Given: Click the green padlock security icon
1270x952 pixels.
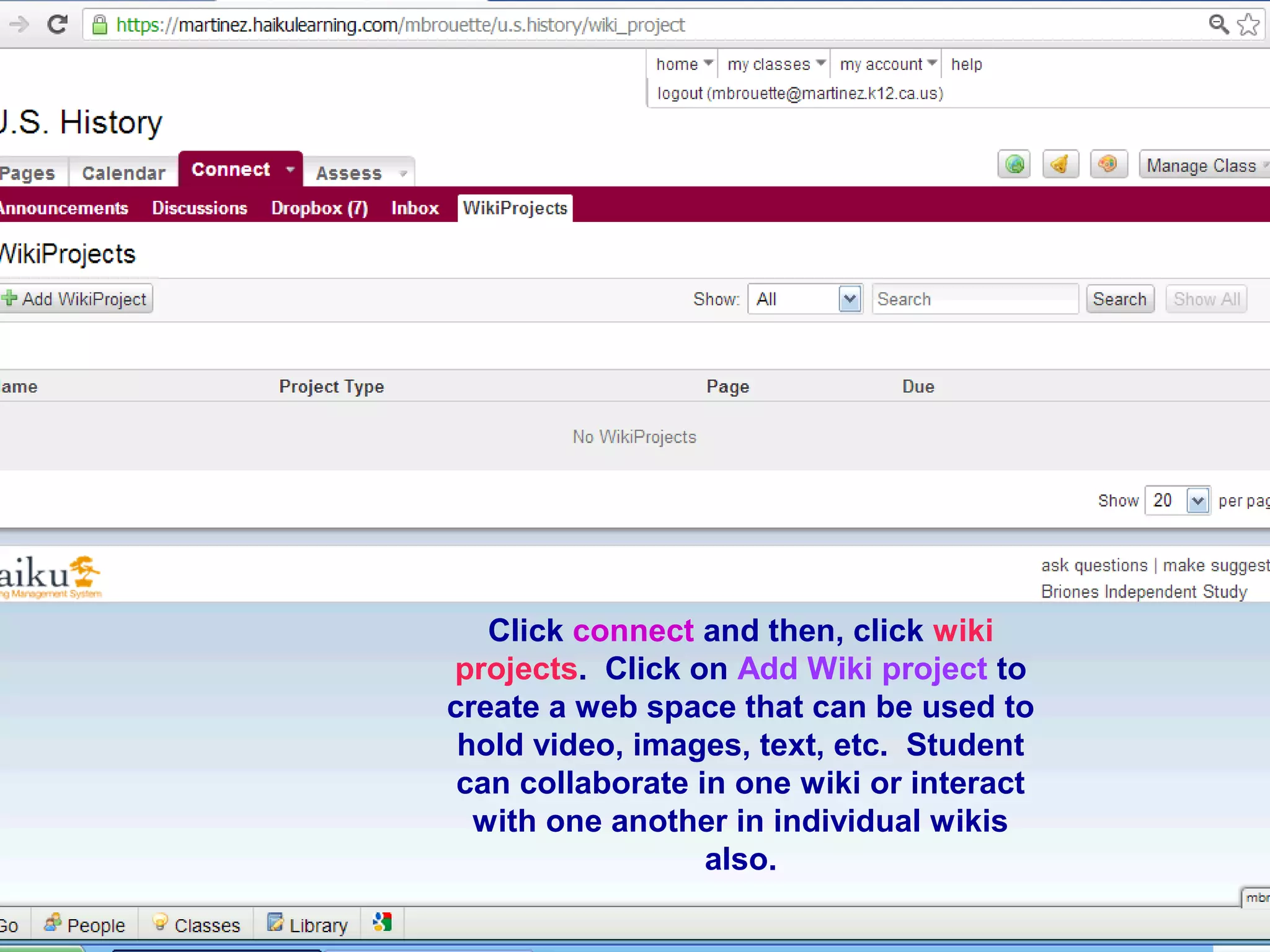Looking at the screenshot, I should click(x=99, y=25).
